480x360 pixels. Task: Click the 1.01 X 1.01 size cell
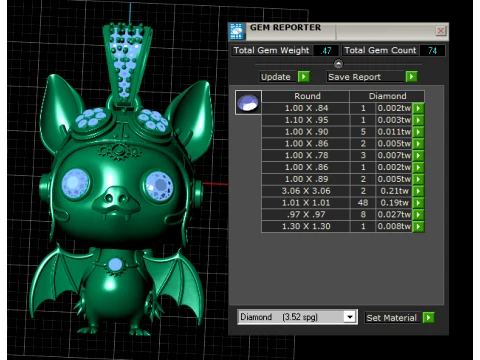point(306,203)
